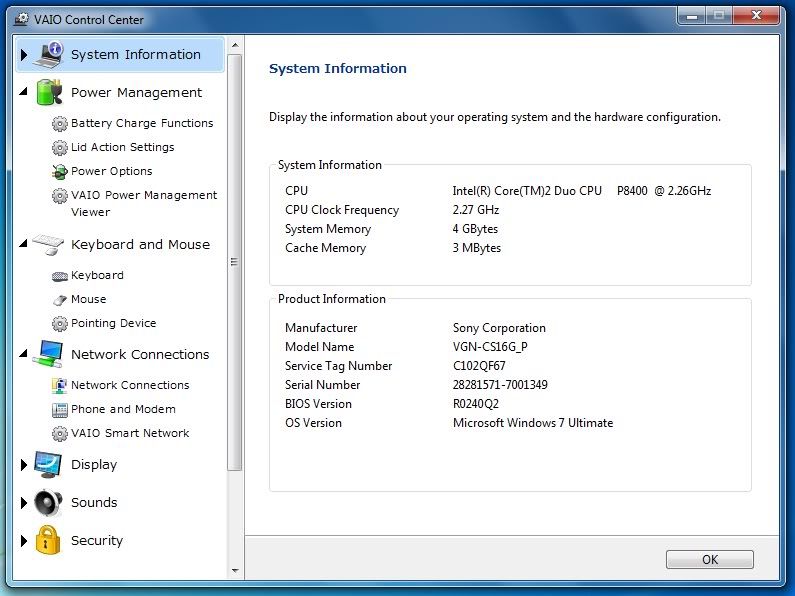Open Battery Charge Functions

[x=142, y=123]
